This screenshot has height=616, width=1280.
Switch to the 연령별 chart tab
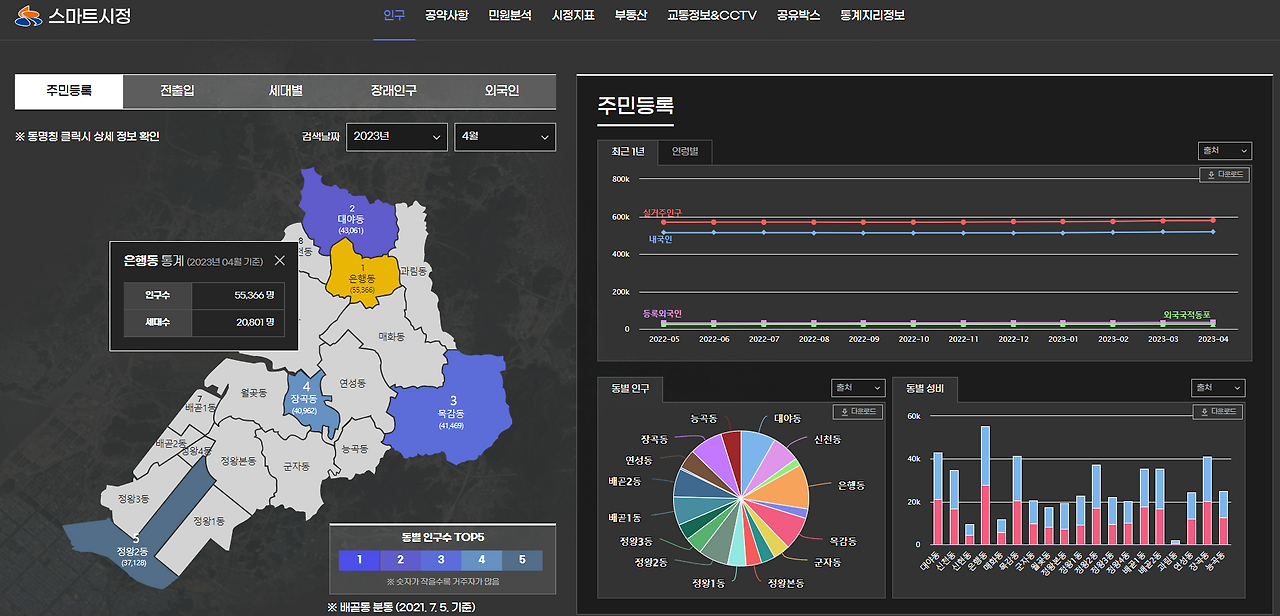[x=685, y=152]
